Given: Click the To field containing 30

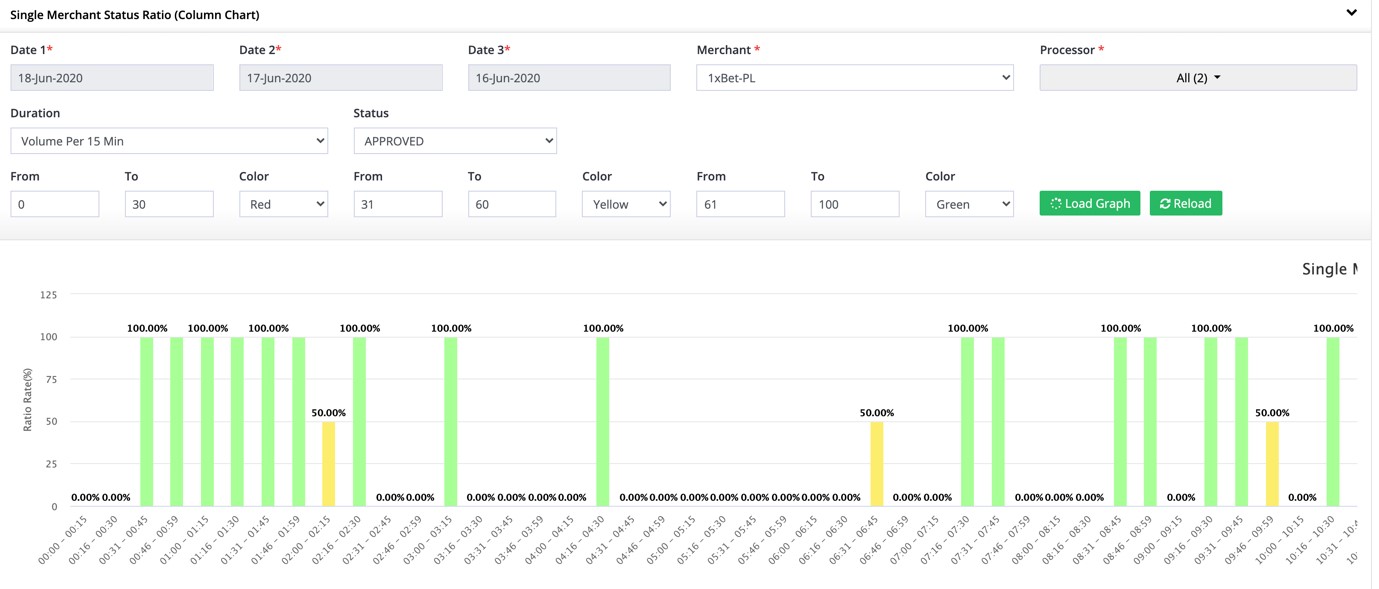Looking at the screenshot, I should point(169,204).
